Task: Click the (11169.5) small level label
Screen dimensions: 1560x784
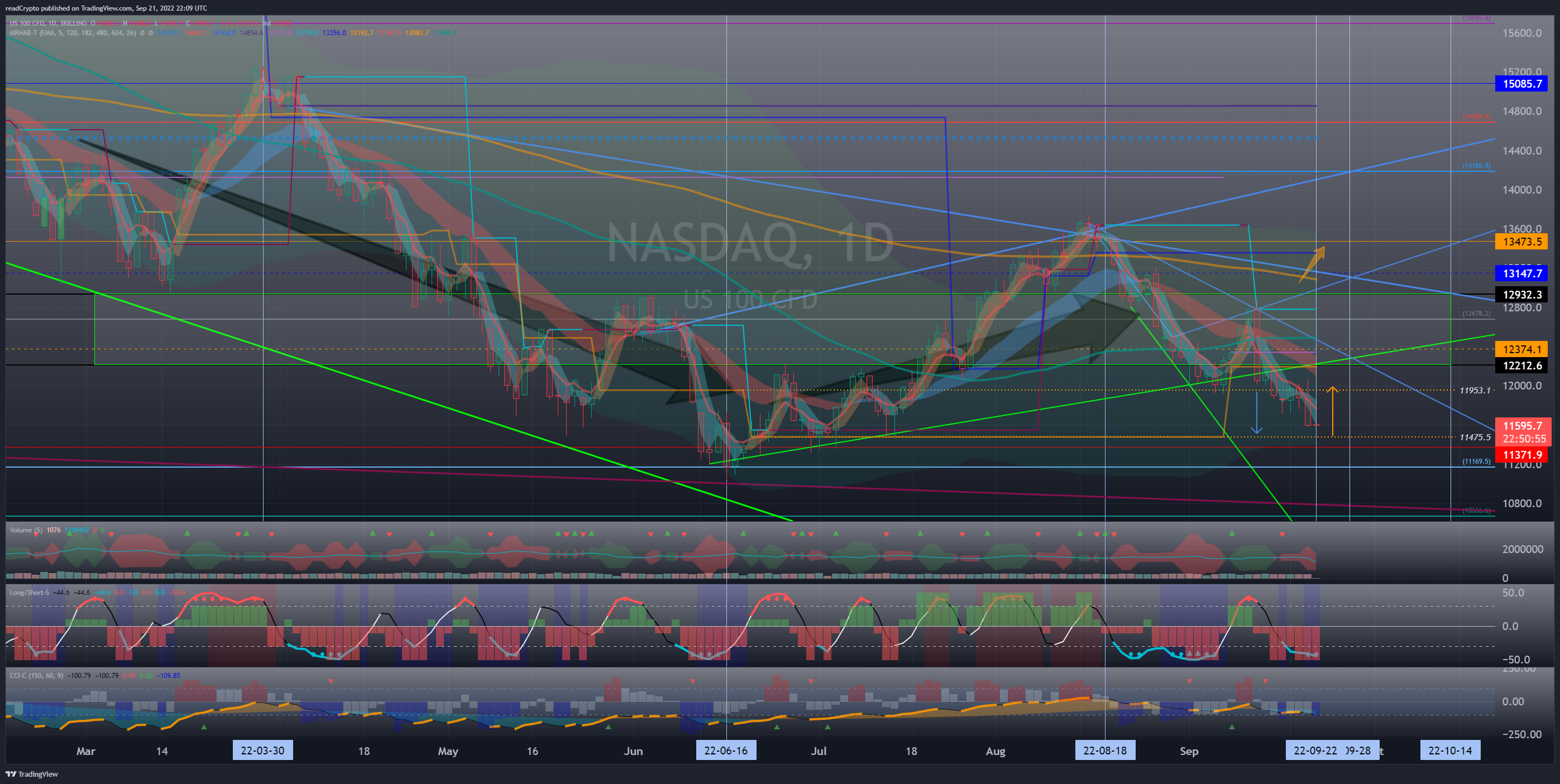Action: click(1476, 461)
